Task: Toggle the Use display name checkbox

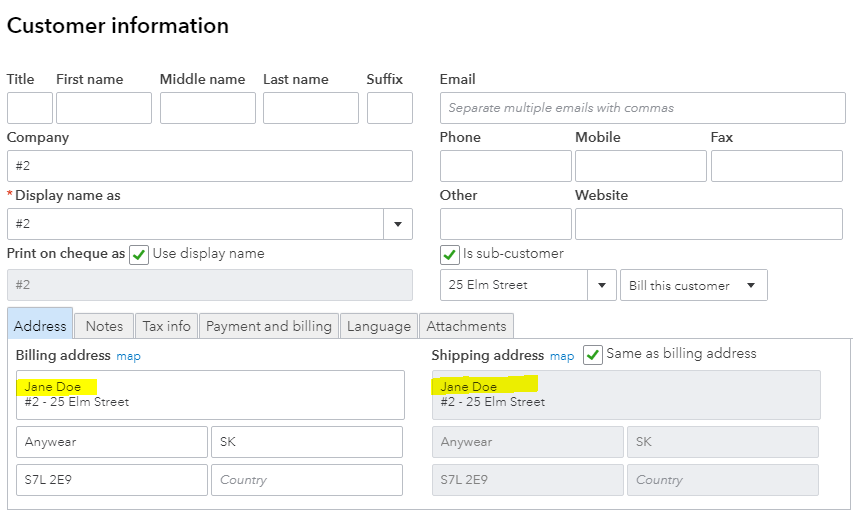Action: click(x=139, y=254)
